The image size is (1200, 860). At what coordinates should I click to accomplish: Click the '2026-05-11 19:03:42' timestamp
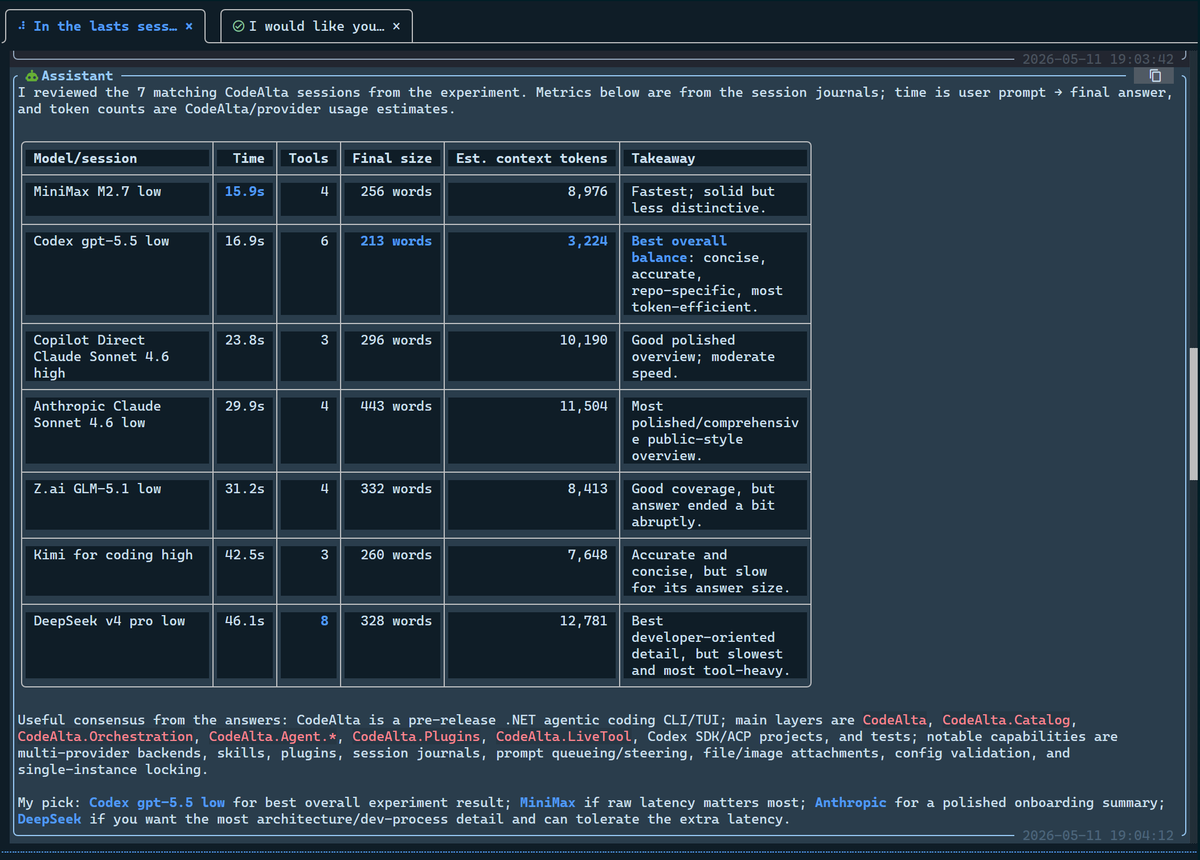tap(1098, 59)
